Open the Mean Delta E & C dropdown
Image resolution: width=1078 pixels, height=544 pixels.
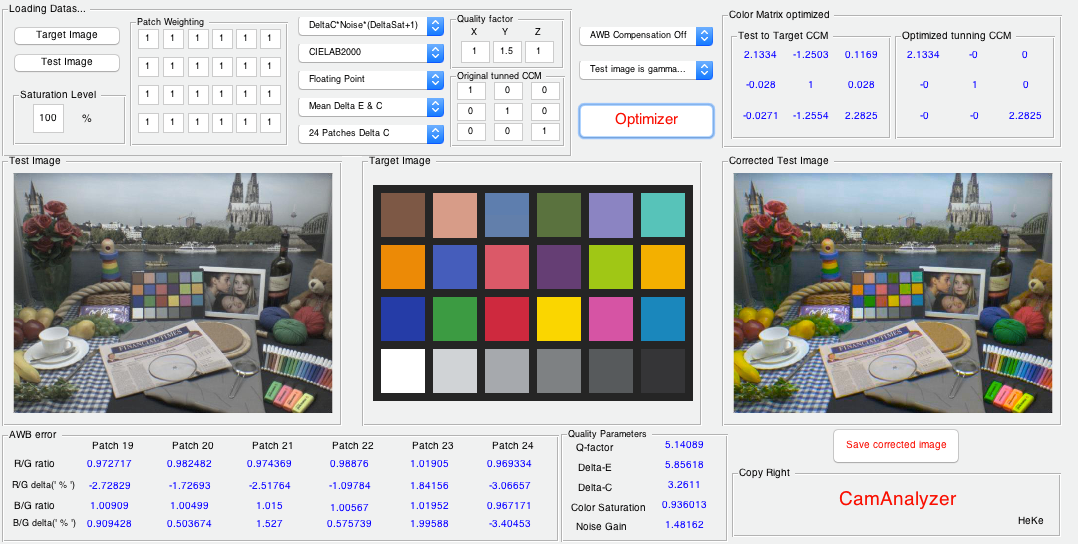point(371,107)
